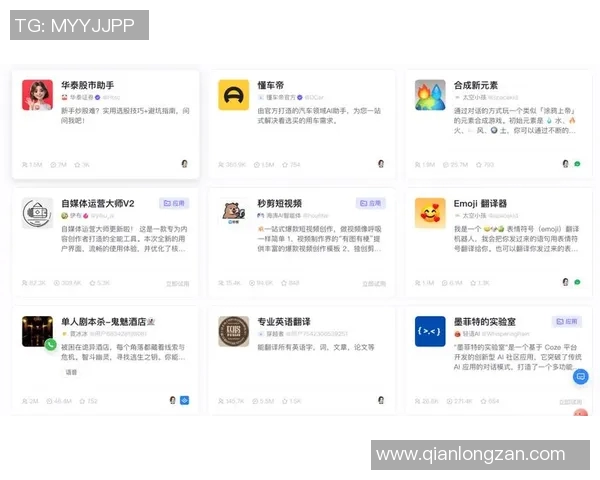Click the 应用 badge on 秒剪短视频
The height and width of the screenshot is (480, 600).
point(370,203)
